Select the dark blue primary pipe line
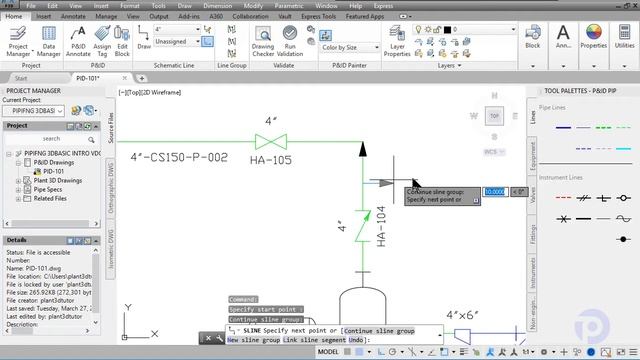Screen dimensions: 640x360 (x=563, y=128)
